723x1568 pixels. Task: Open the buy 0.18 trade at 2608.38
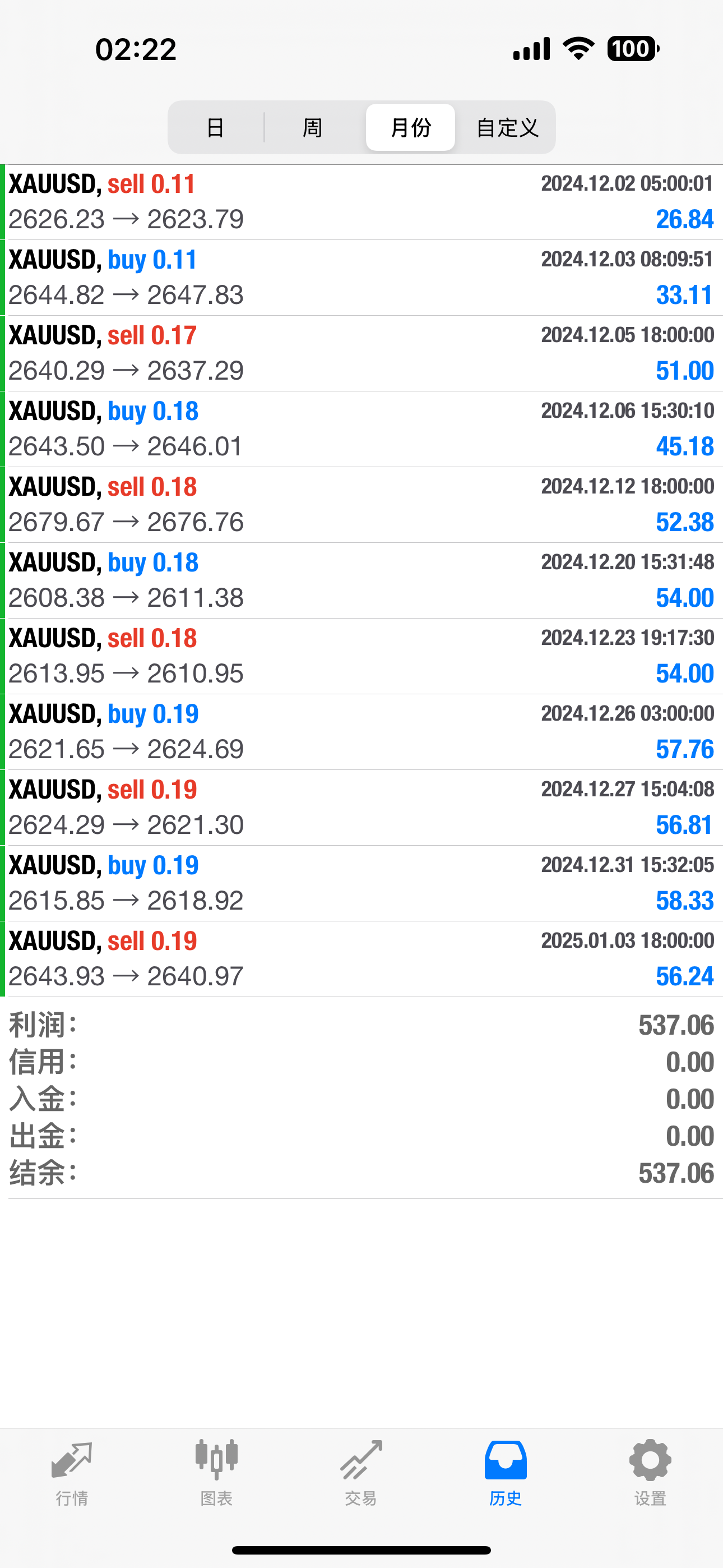(361, 580)
